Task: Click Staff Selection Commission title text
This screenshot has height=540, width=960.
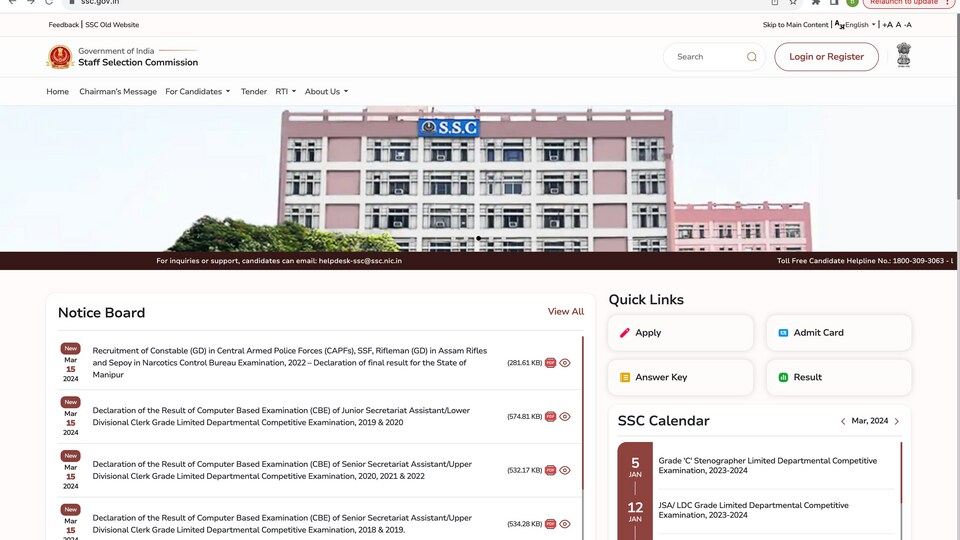Action: (138, 62)
